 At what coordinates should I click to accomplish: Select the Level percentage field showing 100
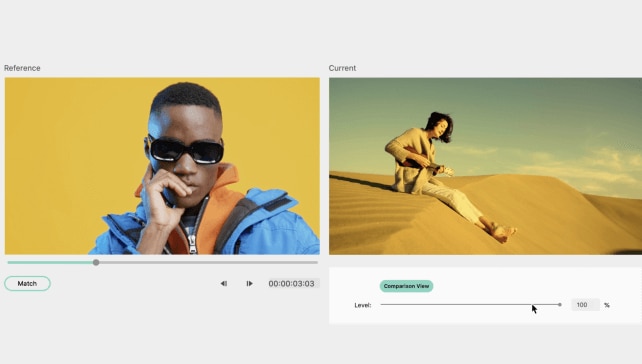coord(585,305)
